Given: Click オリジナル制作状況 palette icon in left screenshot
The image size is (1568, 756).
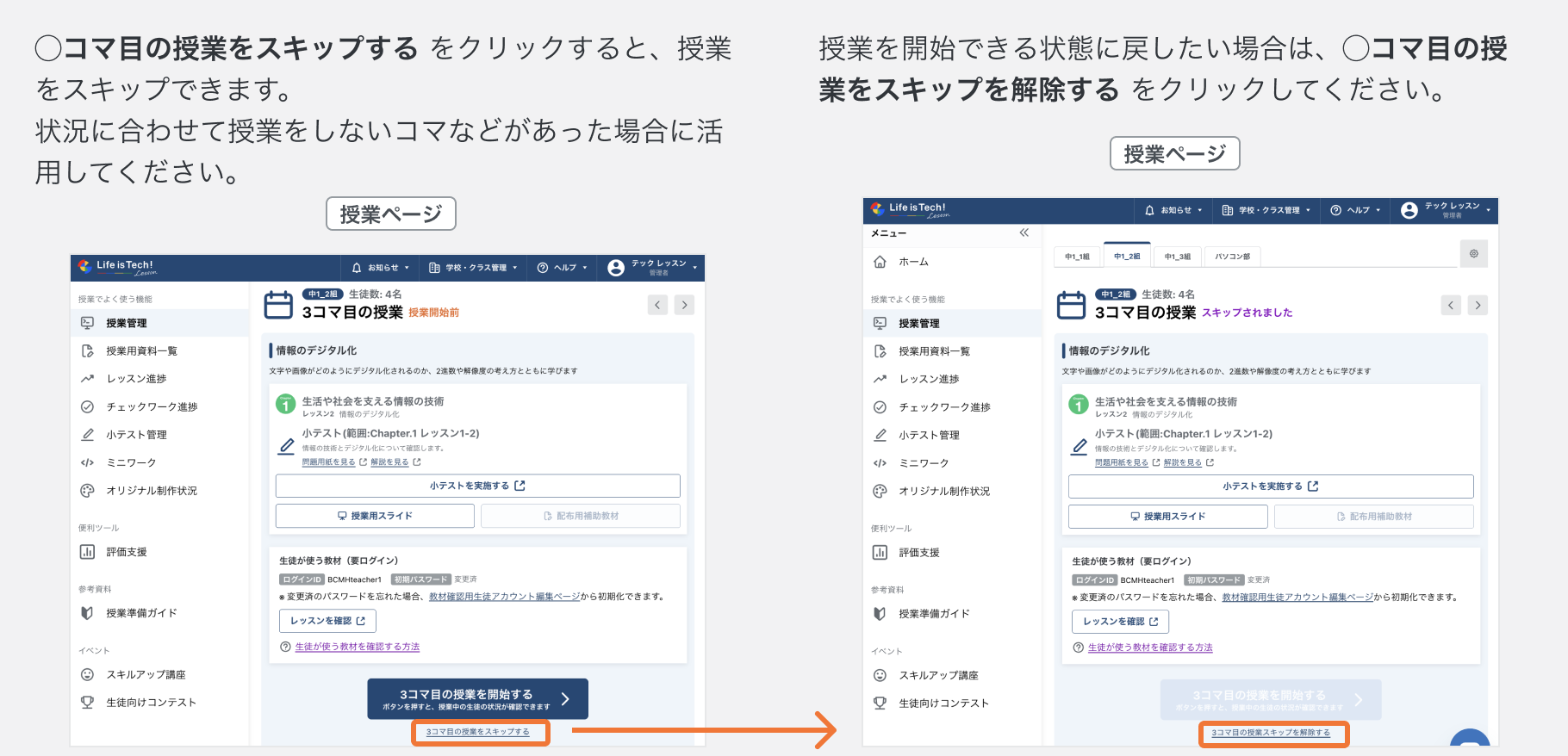Looking at the screenshot, I should point(87,491).
